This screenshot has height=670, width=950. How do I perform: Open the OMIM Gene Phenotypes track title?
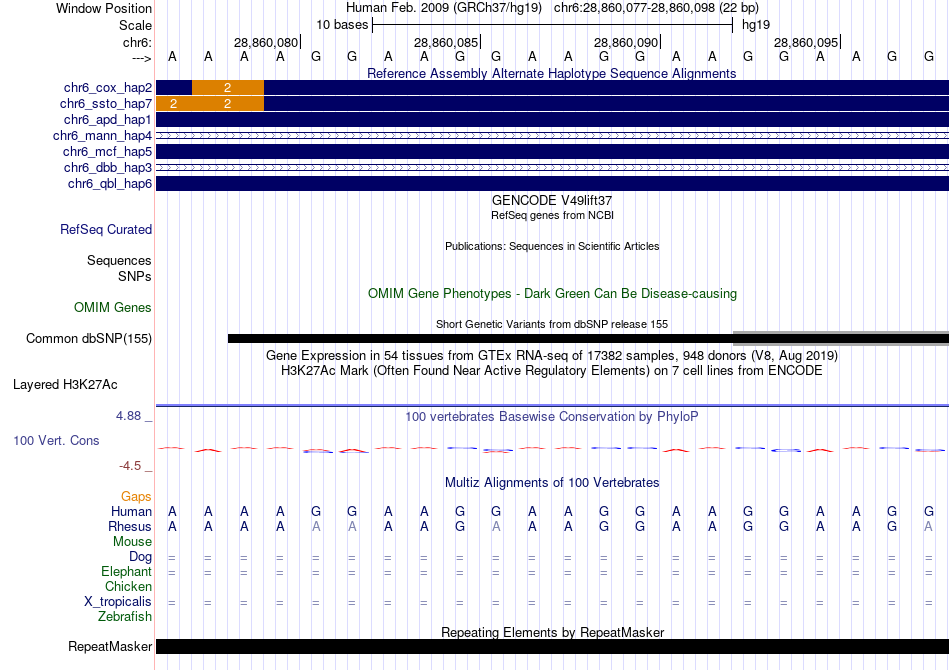point(552,294)
